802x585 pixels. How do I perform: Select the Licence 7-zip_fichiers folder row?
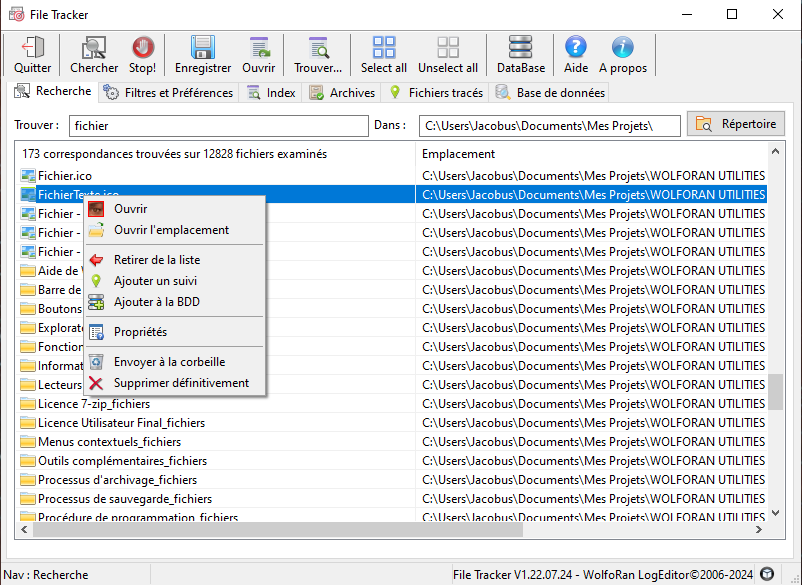pyautogui.click(x=94, y=404)
